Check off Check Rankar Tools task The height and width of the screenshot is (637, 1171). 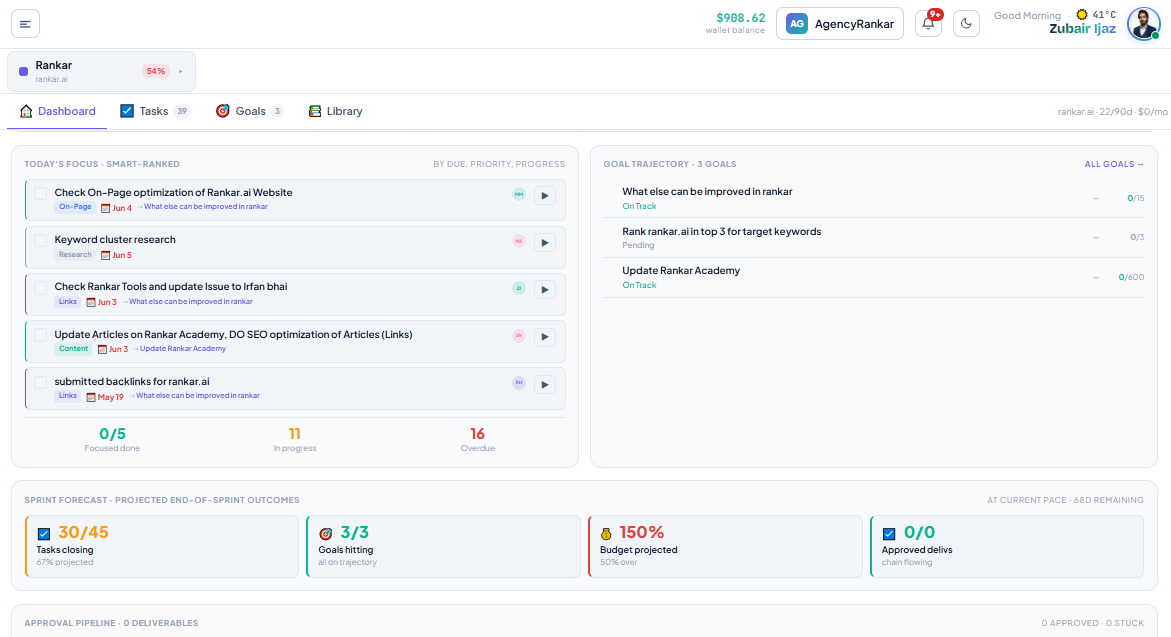tap(40, 288)
